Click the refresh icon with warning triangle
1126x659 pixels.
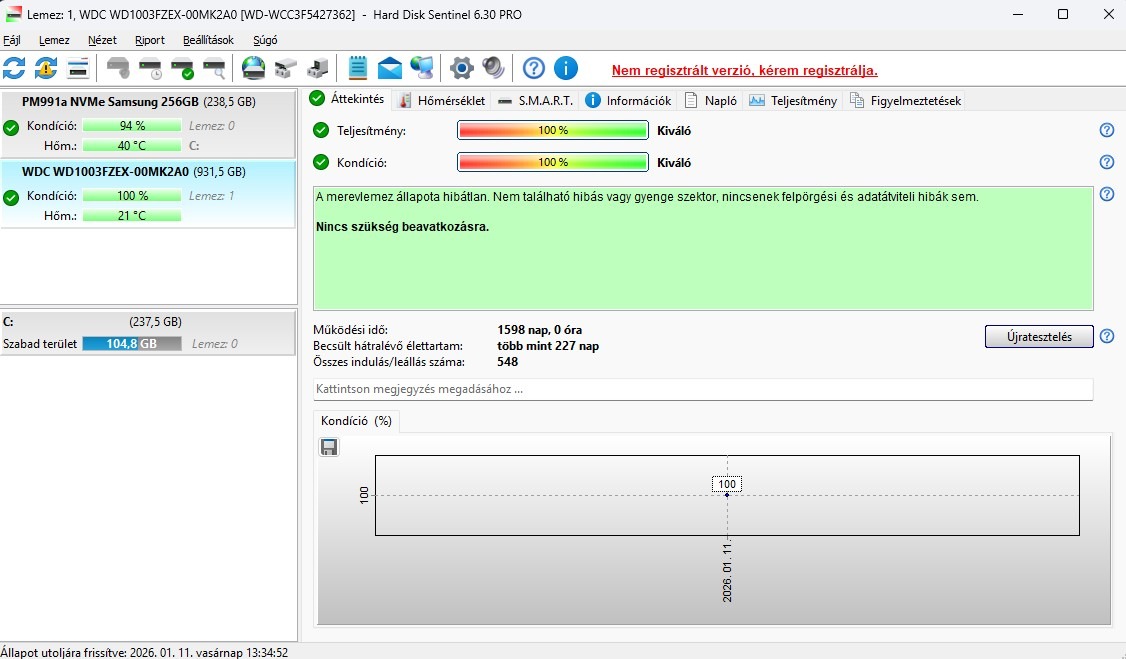[x=46, y=68]
